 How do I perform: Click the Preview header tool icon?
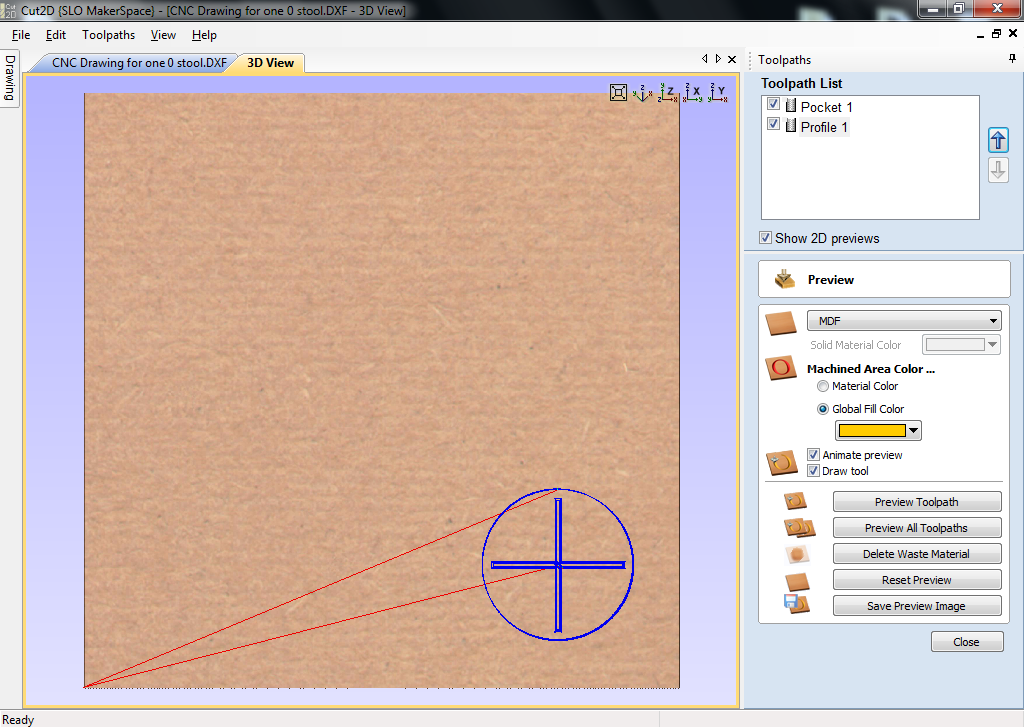[x=784, y=279]
